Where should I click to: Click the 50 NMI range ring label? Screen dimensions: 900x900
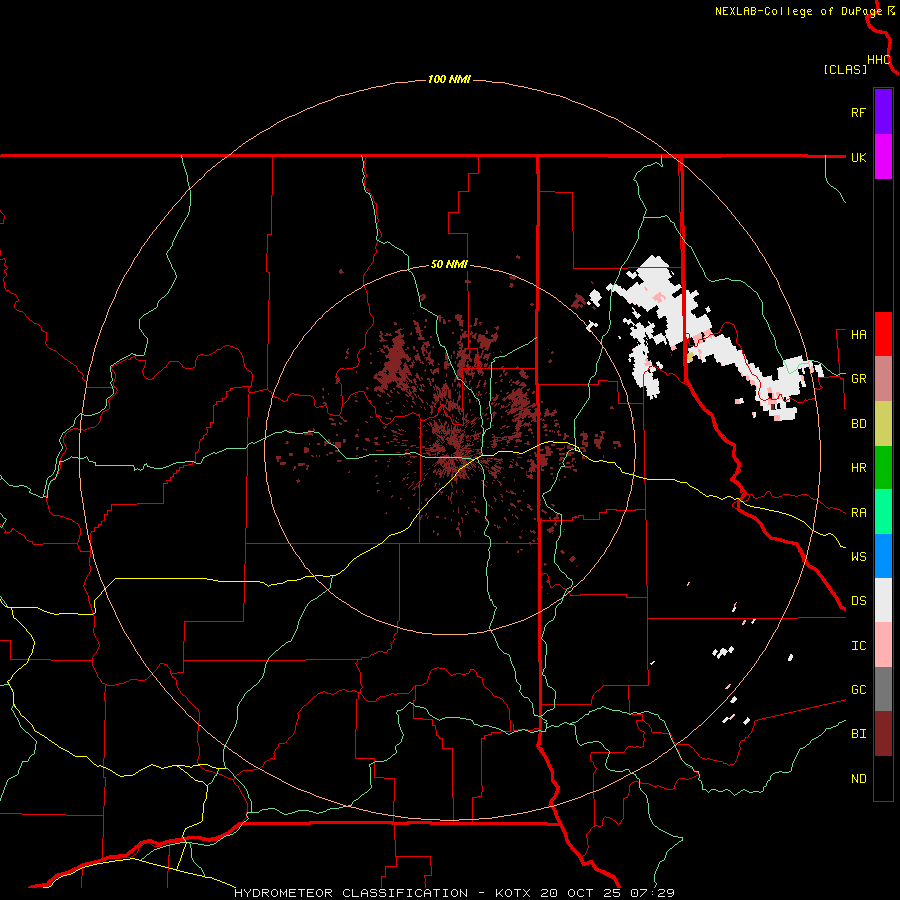pyautogui.click(x=449, y=264)
